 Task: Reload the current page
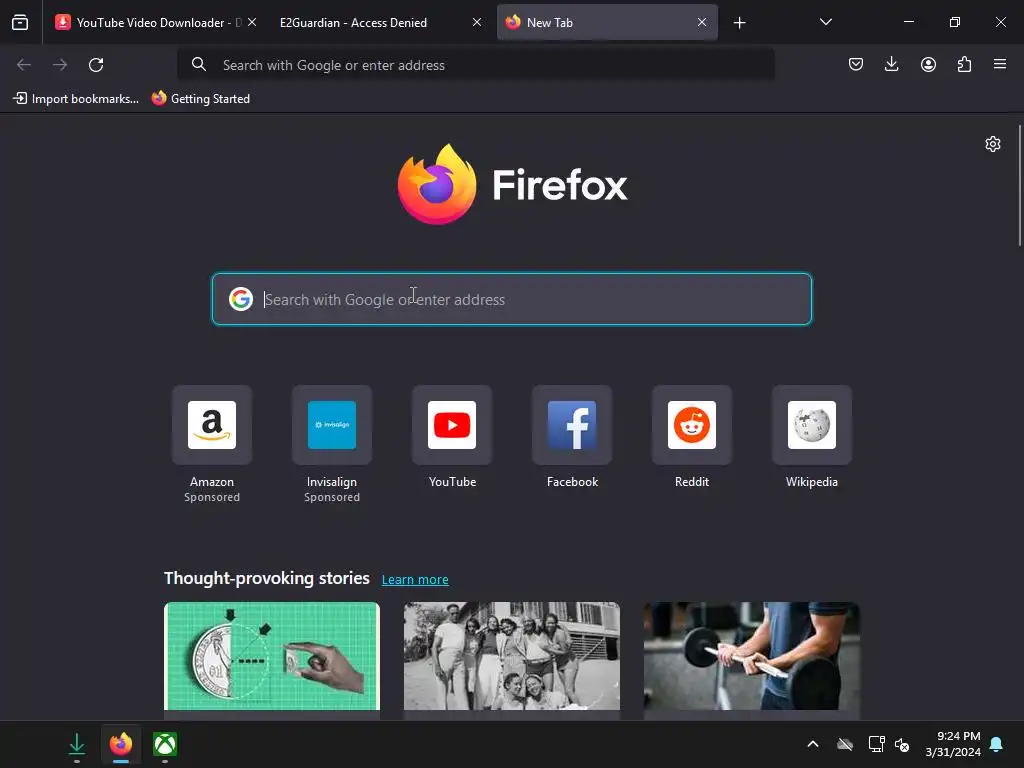(x=96, y=65)
